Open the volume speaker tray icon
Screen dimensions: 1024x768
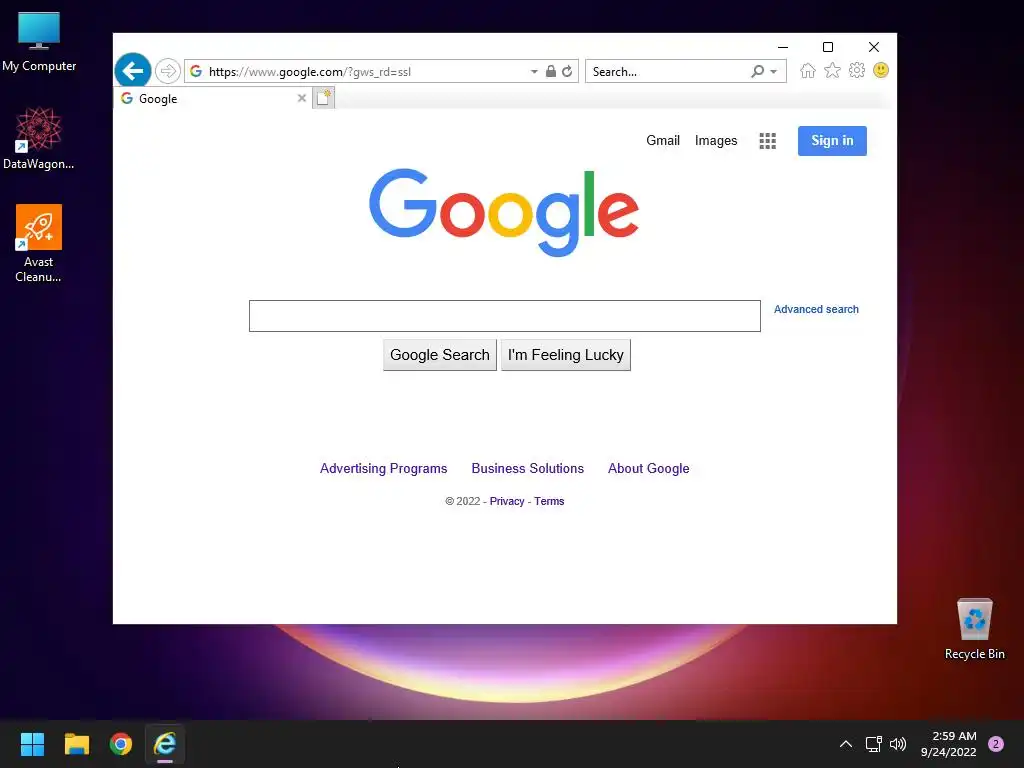click(899, 744)
